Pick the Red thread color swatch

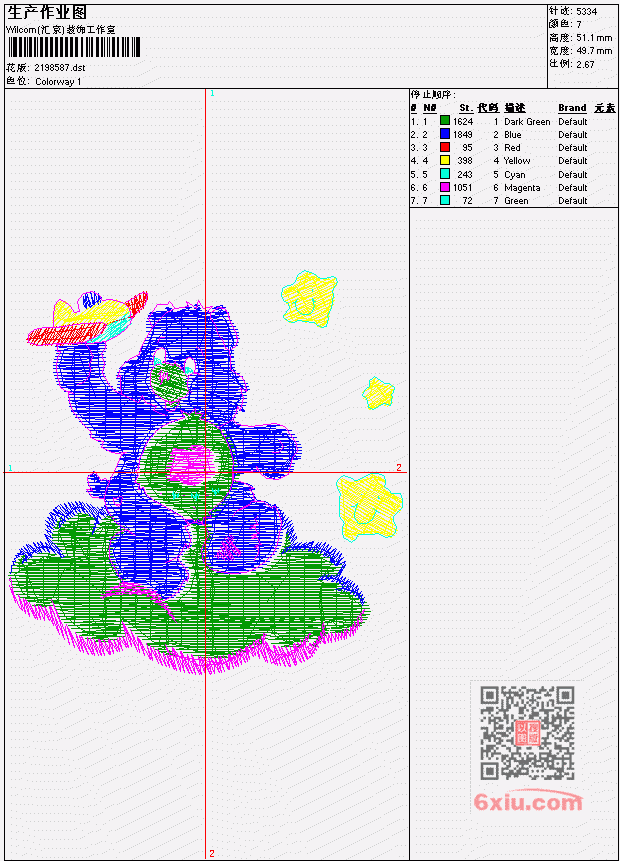(445, 147)
